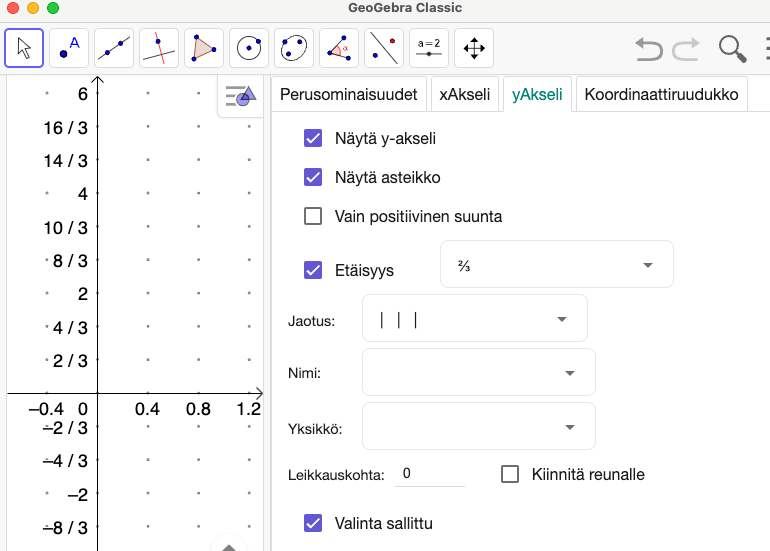Choose the Ellipse tool

(294, 47)
